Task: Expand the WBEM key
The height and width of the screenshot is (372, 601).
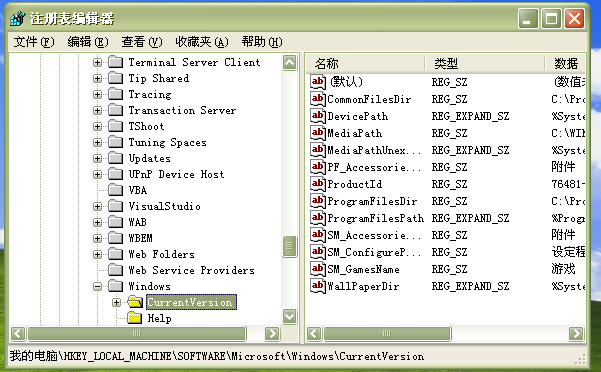Action: coord(97,239)
